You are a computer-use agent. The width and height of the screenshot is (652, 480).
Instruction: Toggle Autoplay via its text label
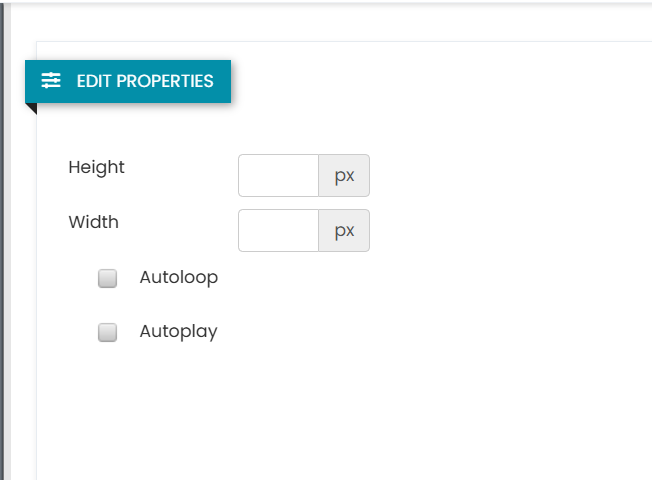click(178, 332)
